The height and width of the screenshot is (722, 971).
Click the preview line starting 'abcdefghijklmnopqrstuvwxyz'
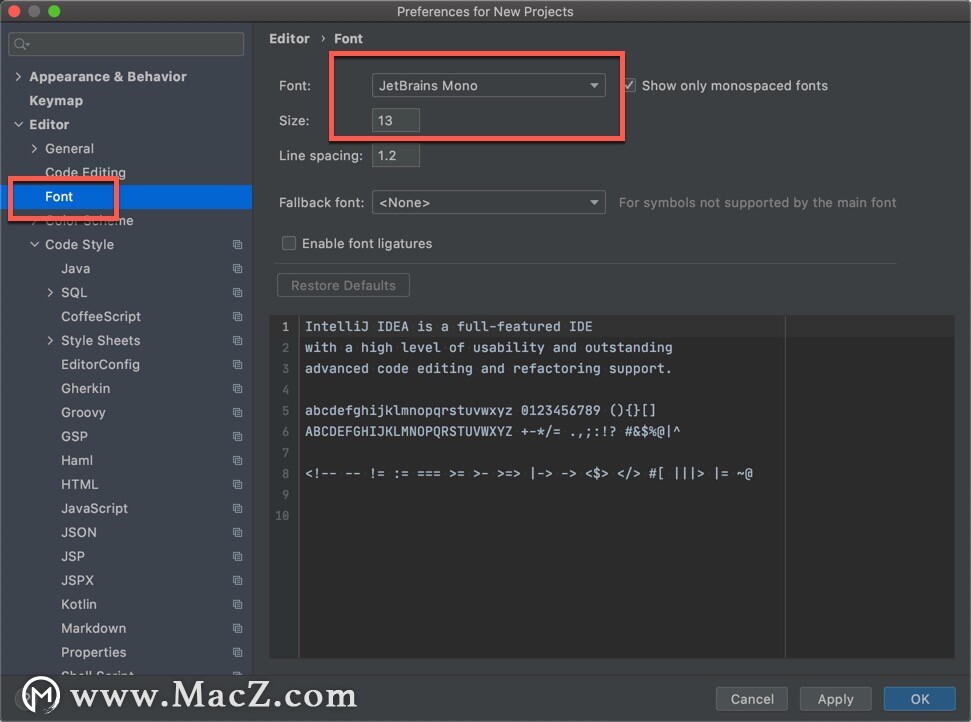coord(480,411)
